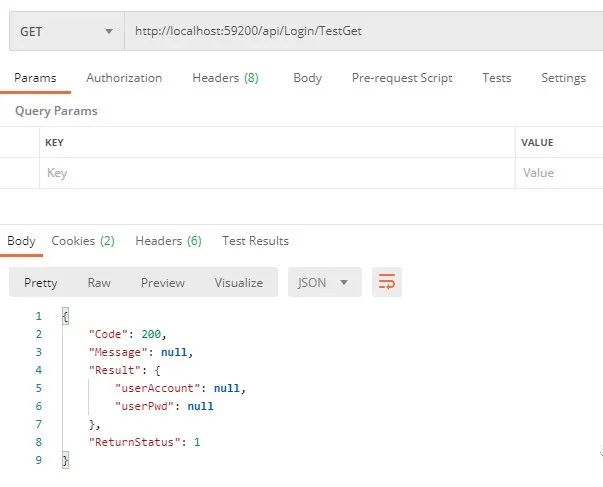Switch response view to Raw
This screenshot has height=487, width=603.
(99, 283)
